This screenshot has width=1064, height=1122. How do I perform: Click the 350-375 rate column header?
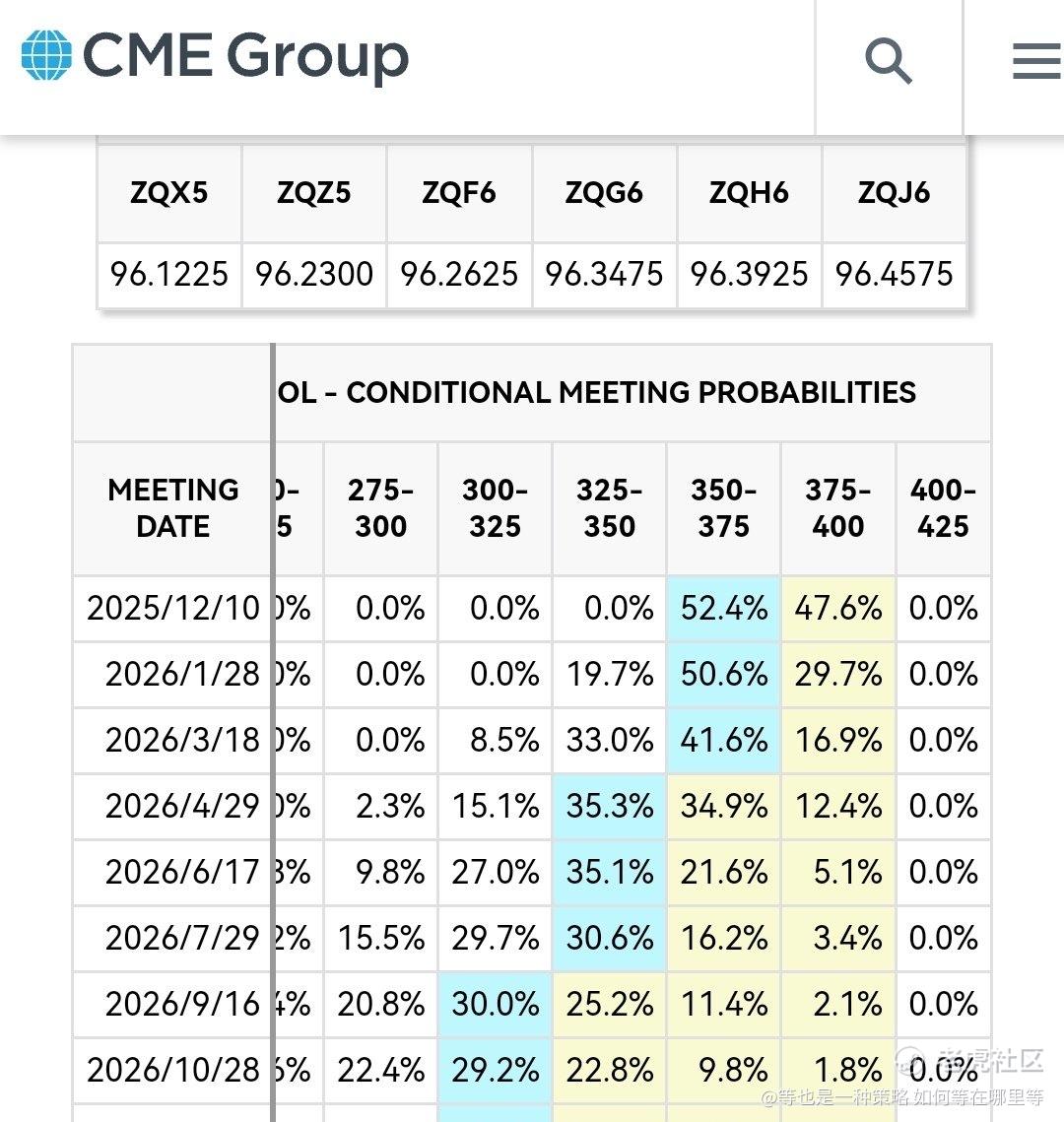pos(724,508)
